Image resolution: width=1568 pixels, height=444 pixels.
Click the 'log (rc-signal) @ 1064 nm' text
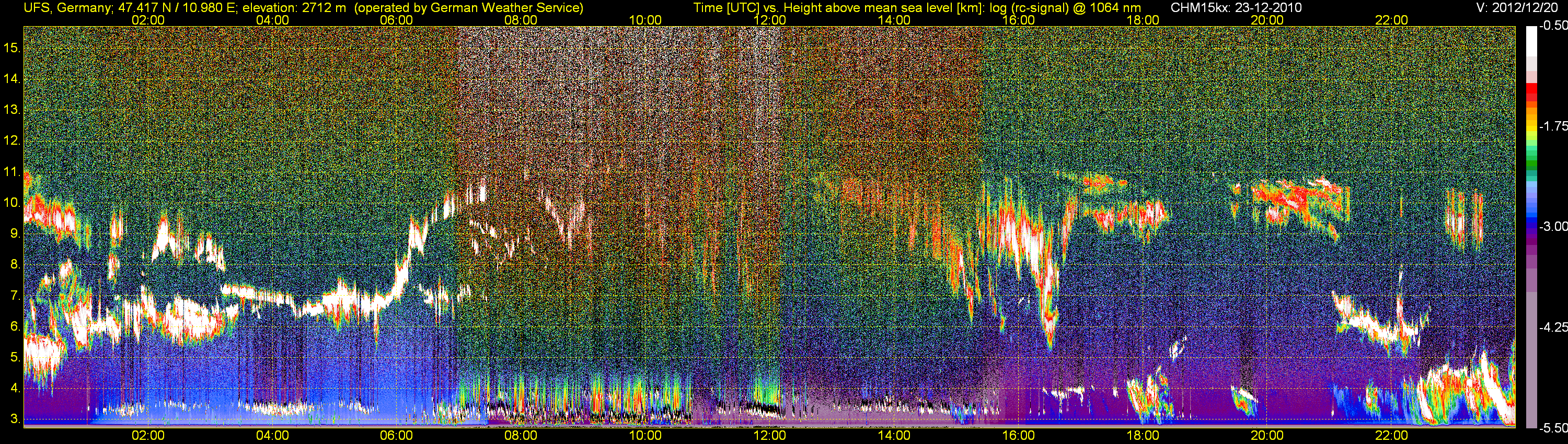pos(1065,8)
